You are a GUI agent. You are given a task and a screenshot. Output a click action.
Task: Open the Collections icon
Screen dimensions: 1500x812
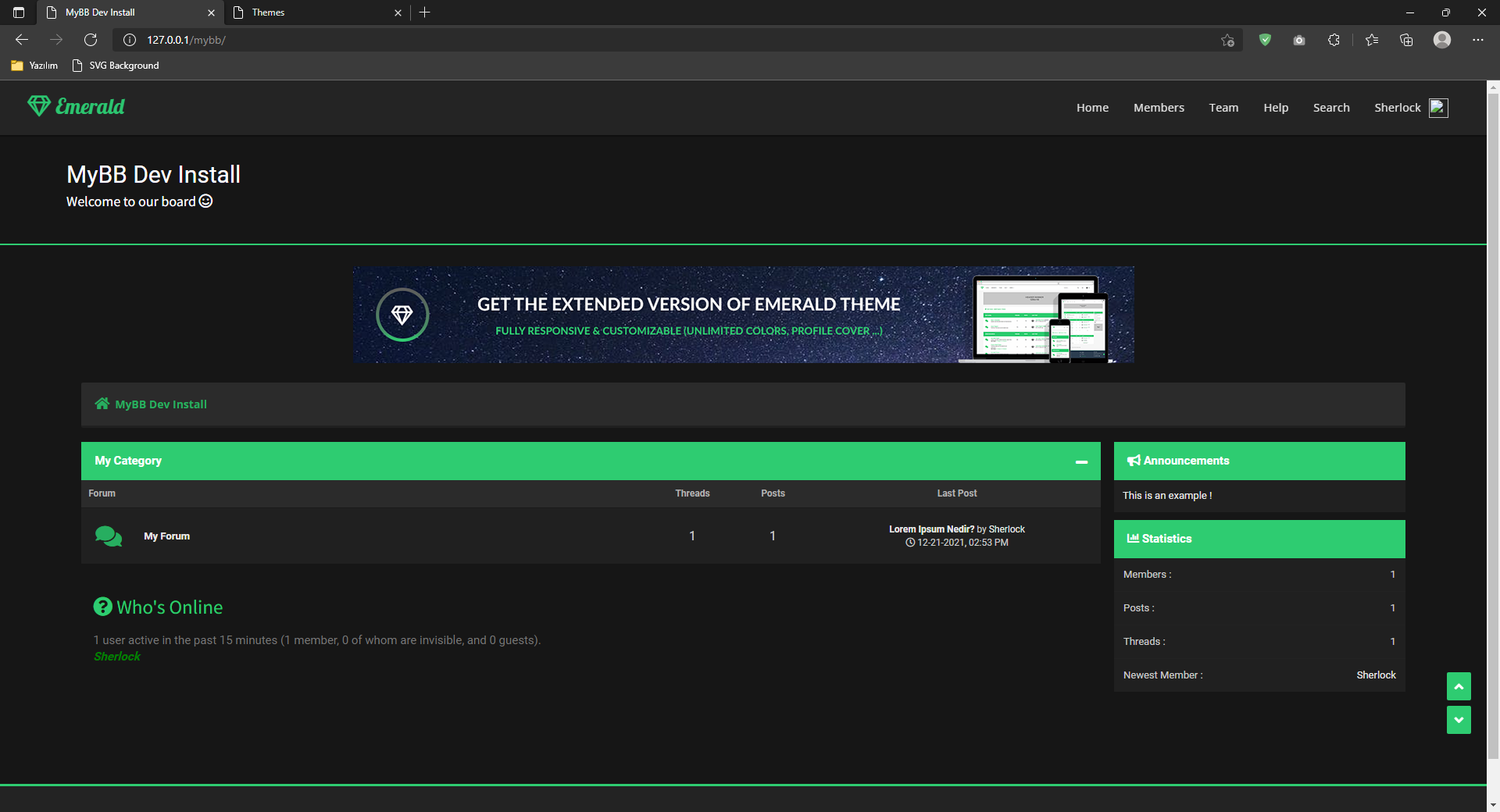coord(1406,40)
